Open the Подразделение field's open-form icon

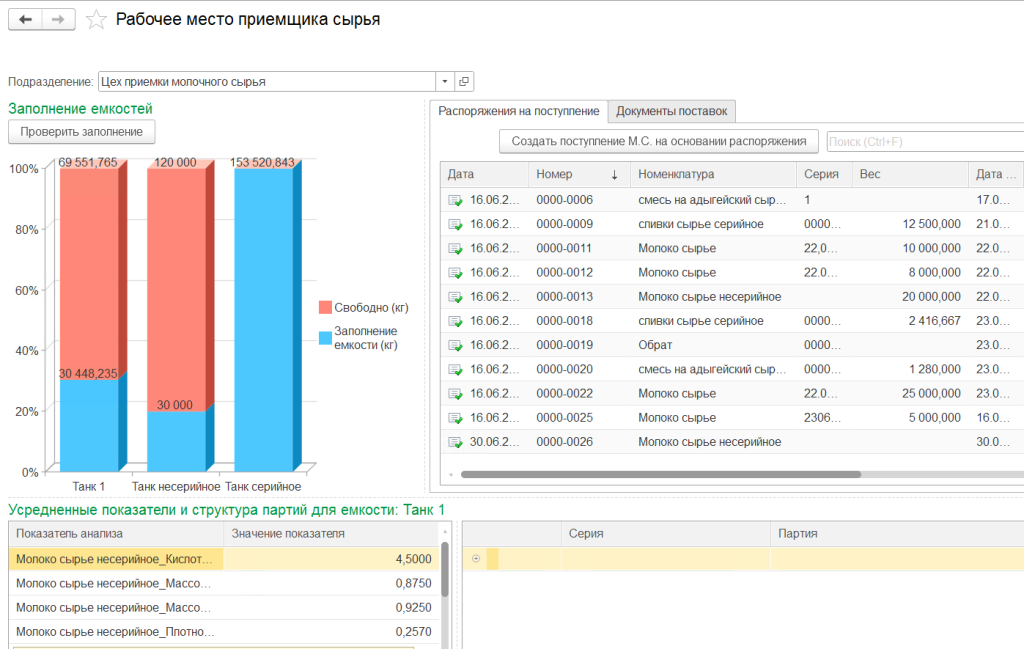(x=464, y=82)
